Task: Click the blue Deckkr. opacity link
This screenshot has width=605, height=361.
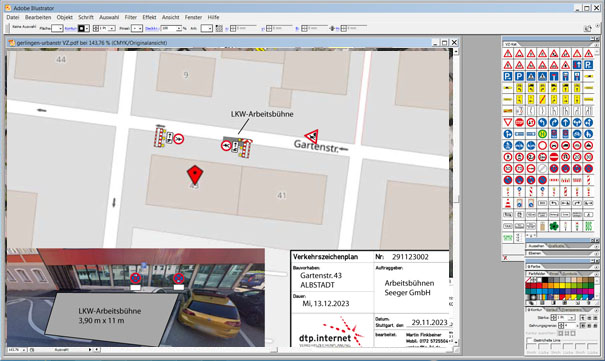Action: click(x=152, y=29)
